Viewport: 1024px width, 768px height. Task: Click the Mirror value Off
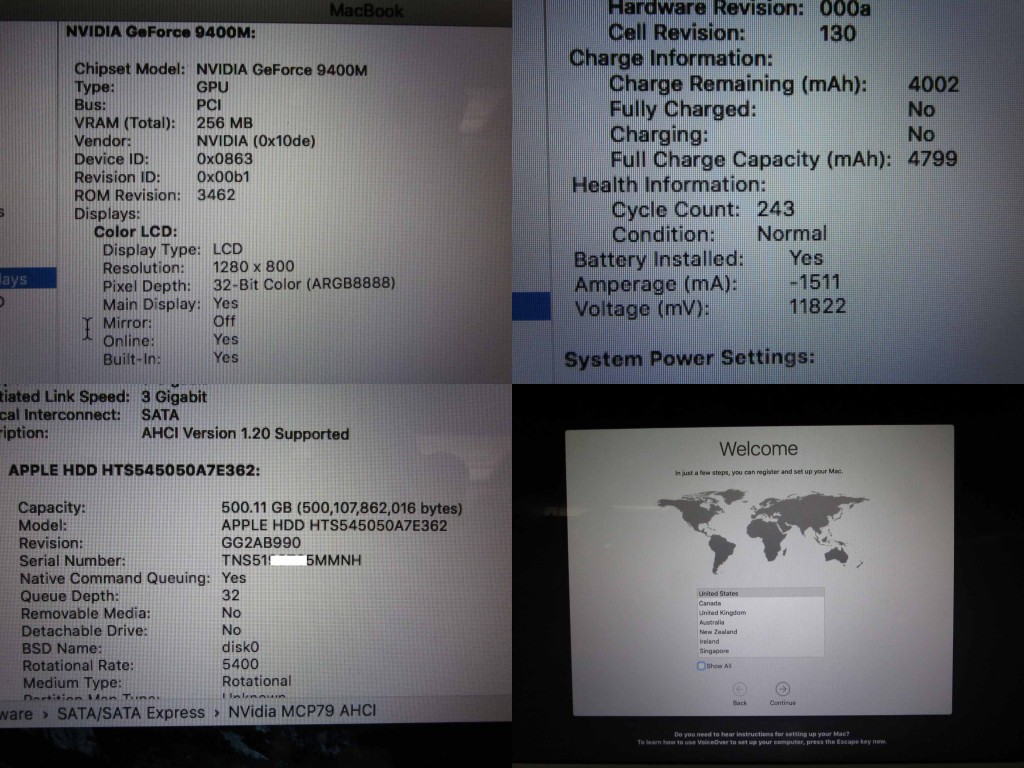click(224, 321)
